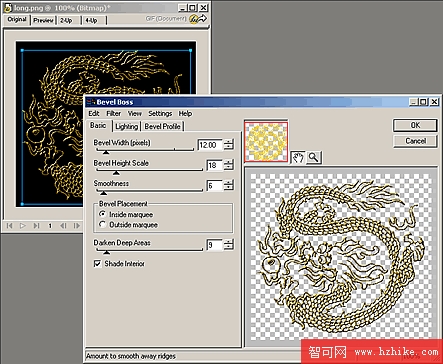
Task: Click the dragon navigator thumbnail
Action: 266,142
